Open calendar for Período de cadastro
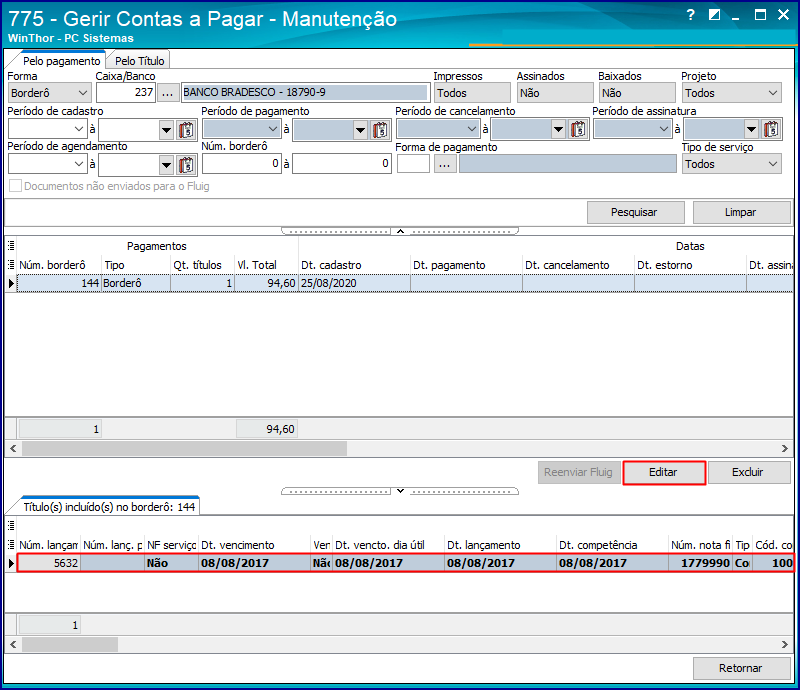The height and width of the screenshot is (690, 800). click(x=186, y=130)
